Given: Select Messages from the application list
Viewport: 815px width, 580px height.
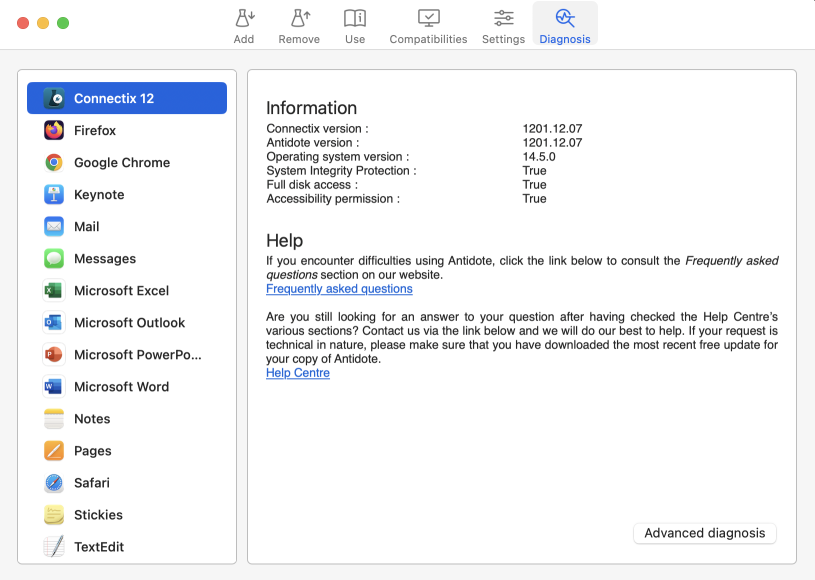Looking at the screenshot, I should [104, 259].
